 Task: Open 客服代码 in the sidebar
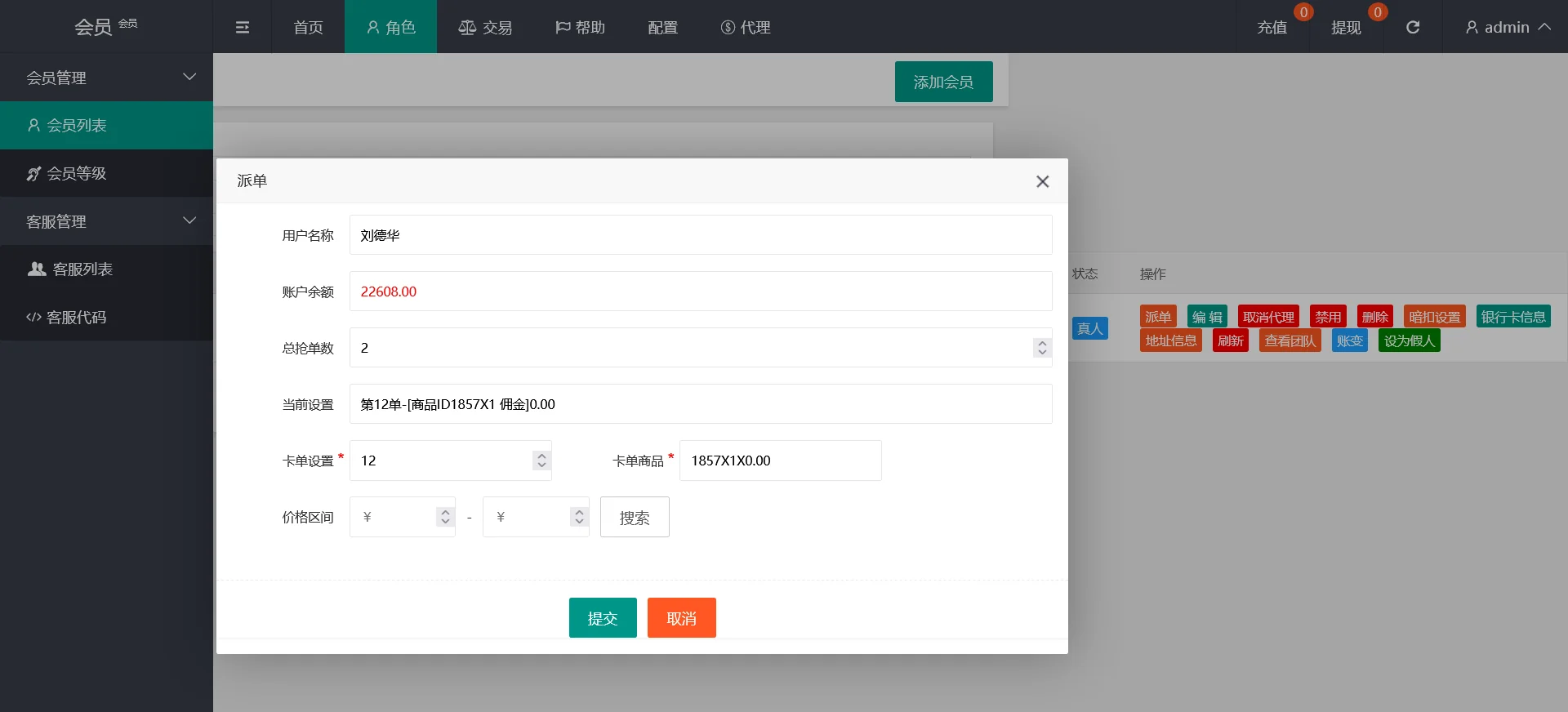click(x=76, y=318)
